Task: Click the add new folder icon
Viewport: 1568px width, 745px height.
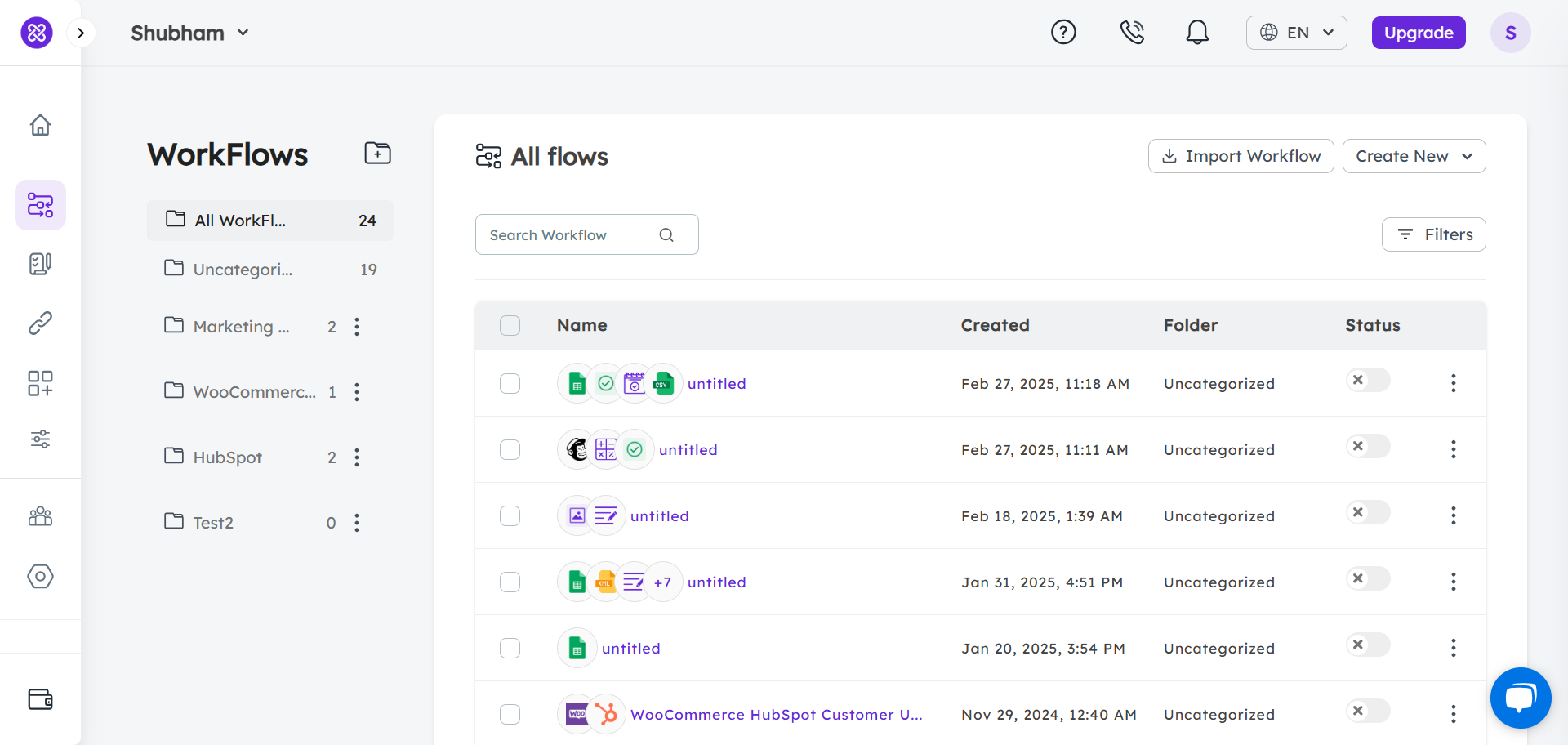Action: coord(377,153)
